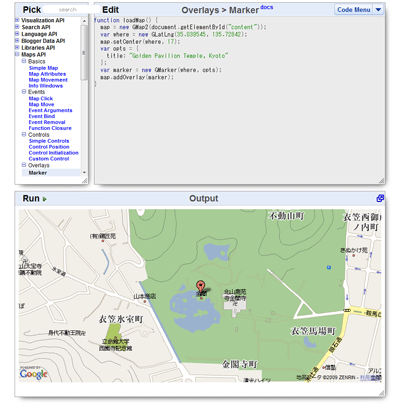This screenshot has height=412, width=400.
Task: Open the Map Attributes sample
Action: tap(47, 74)
